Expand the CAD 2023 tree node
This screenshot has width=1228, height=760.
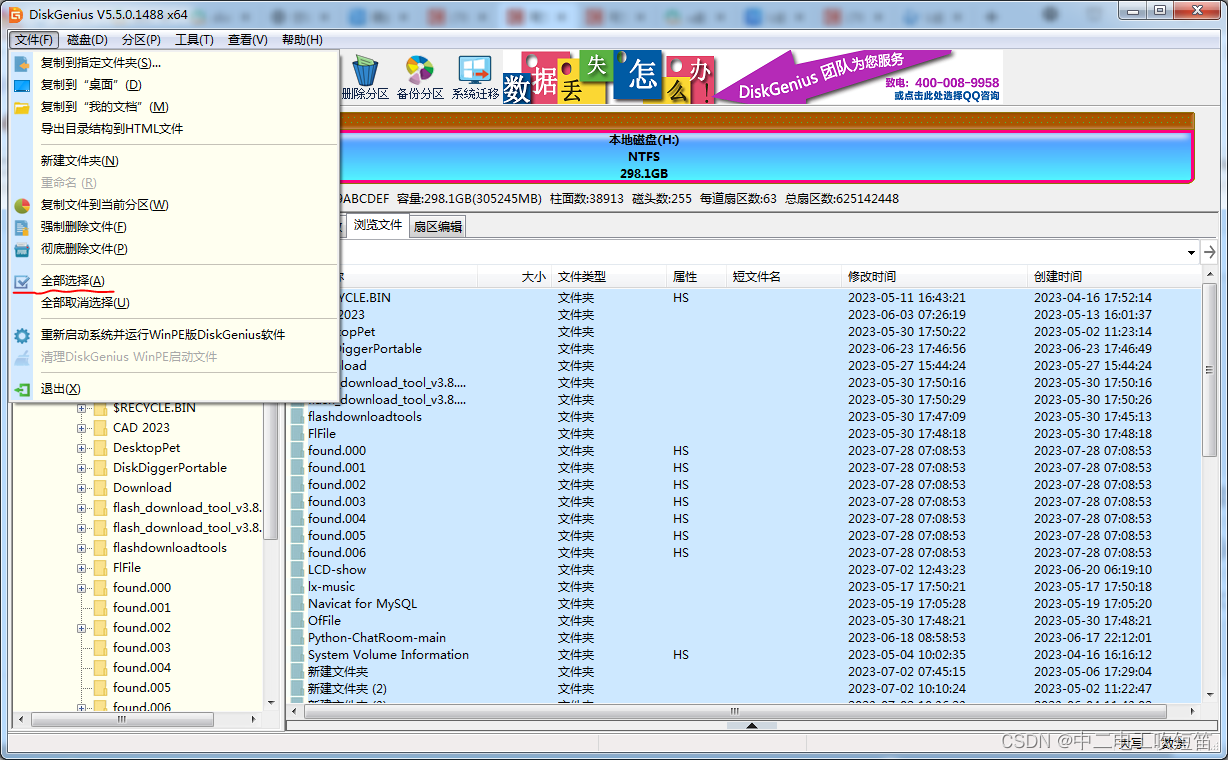[x=82, y=428]
